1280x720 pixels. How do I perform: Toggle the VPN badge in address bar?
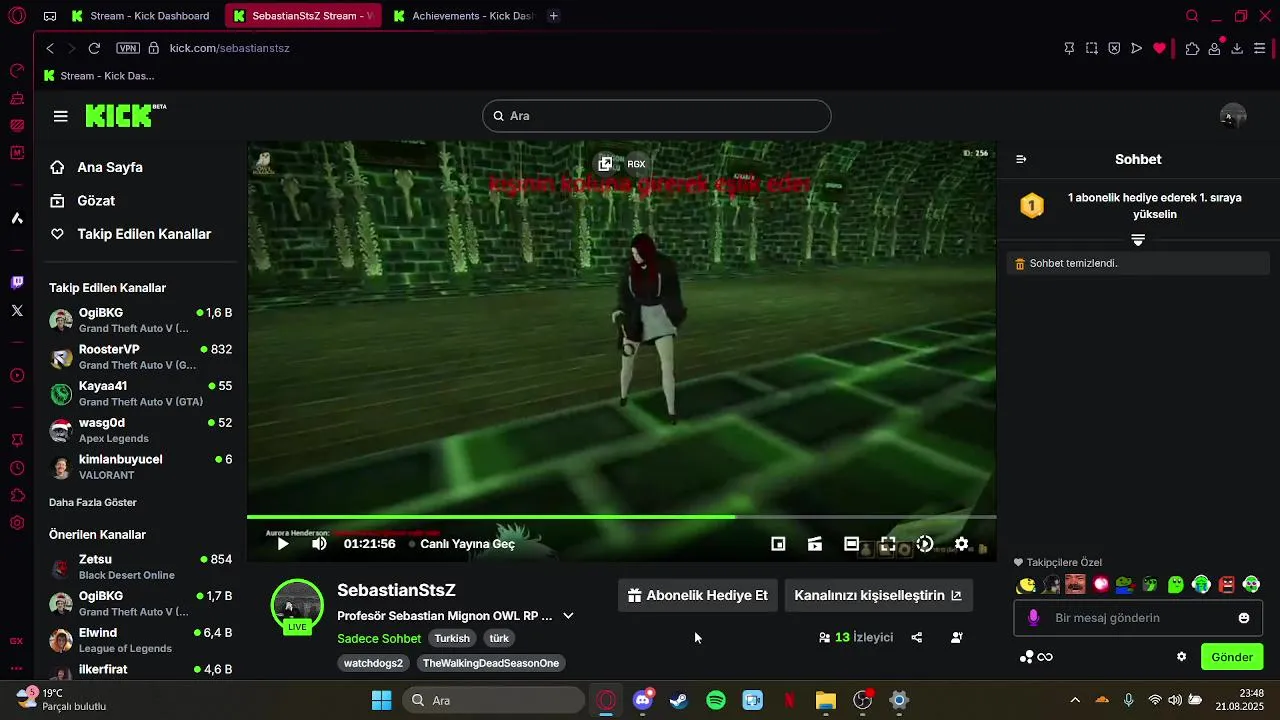click(x=128, y=48)
